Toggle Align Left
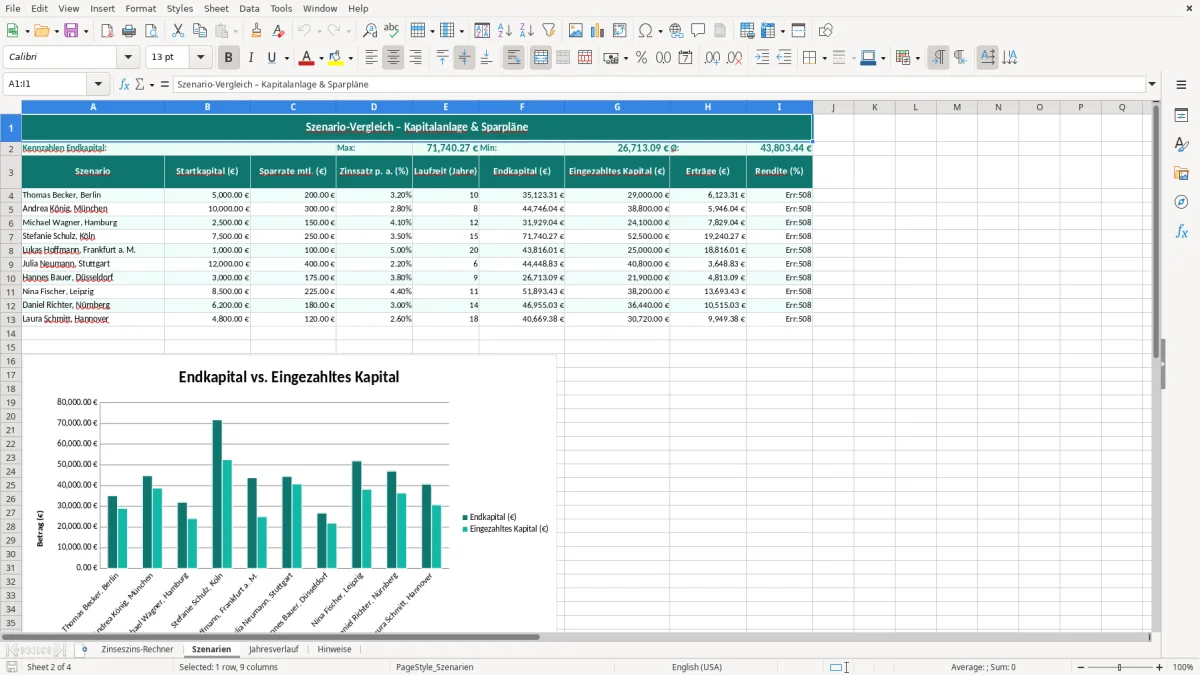Image resolution: width=1200 pixels, height=675 pixels. [x=371, y=58]
